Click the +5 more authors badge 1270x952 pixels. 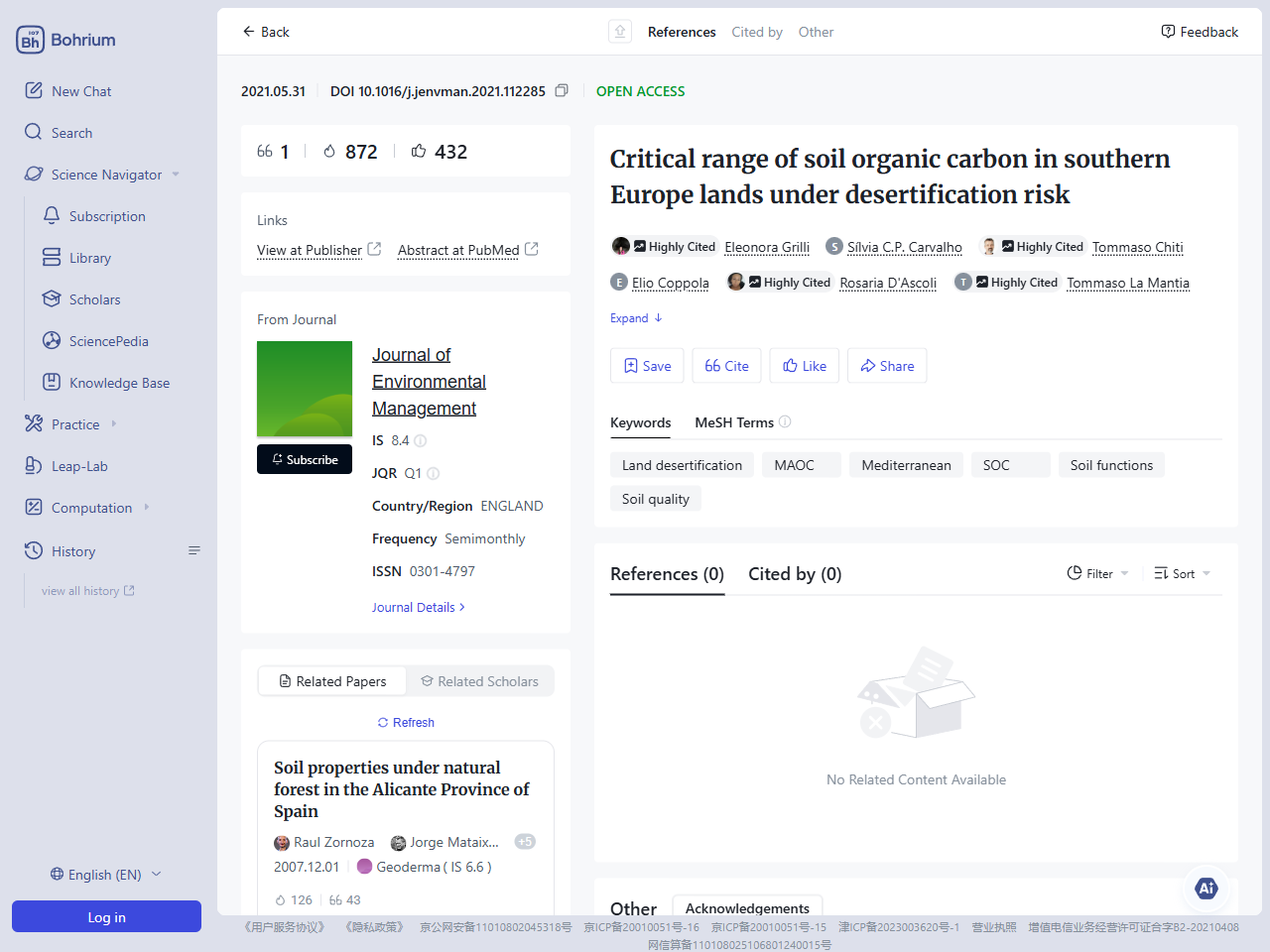pyautogui.click(x=525, y=842)
